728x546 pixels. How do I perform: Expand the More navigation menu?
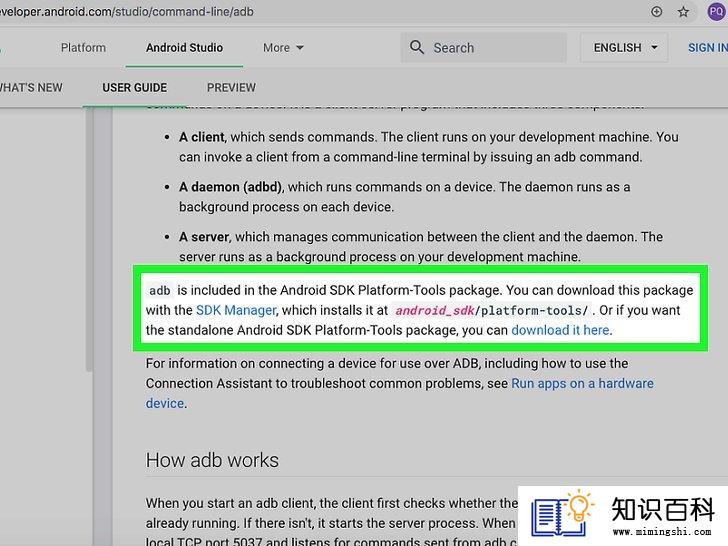point(283,47)
